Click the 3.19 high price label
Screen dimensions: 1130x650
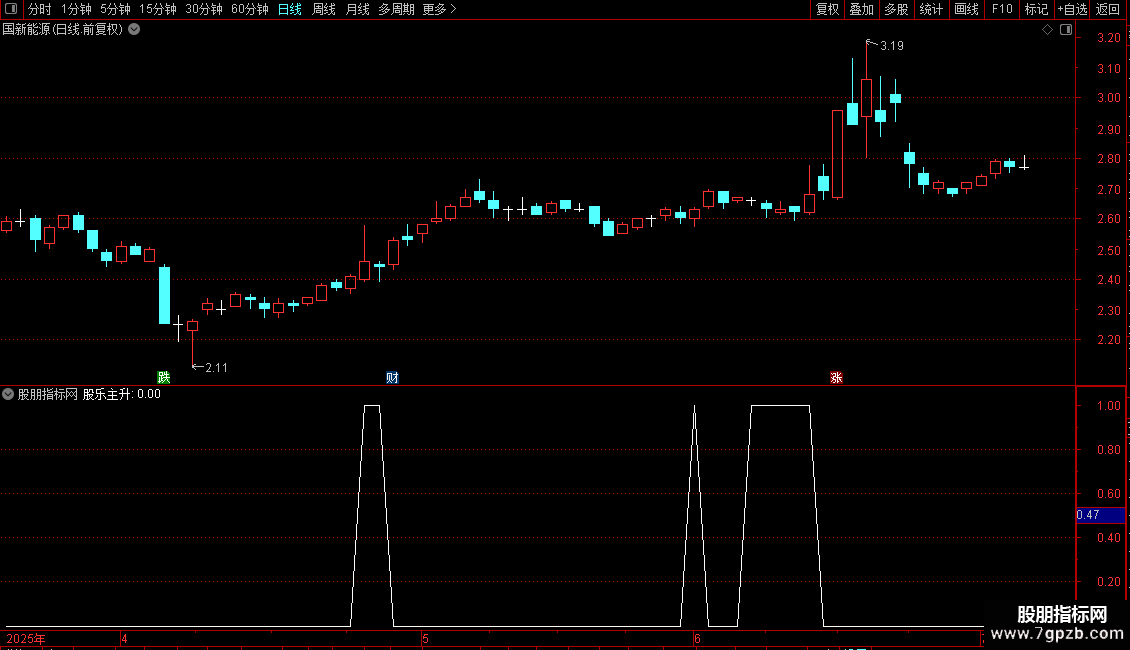(x=891, y=46)
